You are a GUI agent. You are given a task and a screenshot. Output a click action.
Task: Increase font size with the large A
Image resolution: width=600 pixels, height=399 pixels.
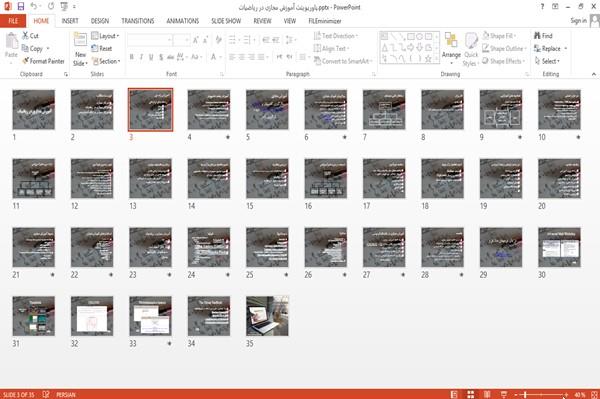pos(196,40)
